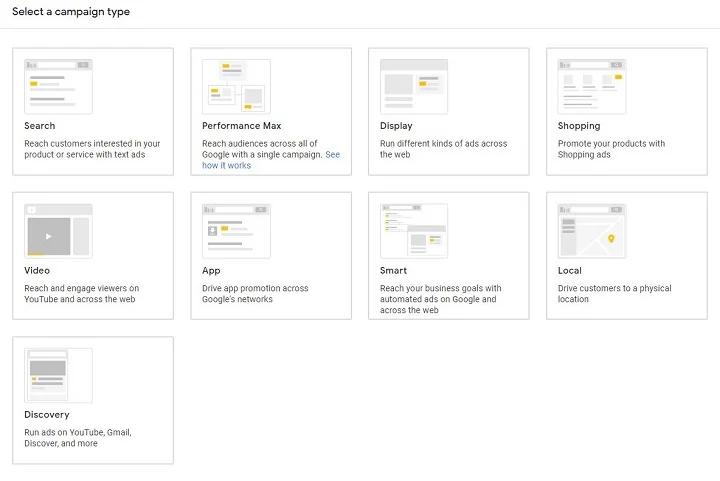Click 'Reach and engage viewers on YouTube' text
Image resolution: width=720 pixels, height=481 pixels.
click(x=82, y=294)
